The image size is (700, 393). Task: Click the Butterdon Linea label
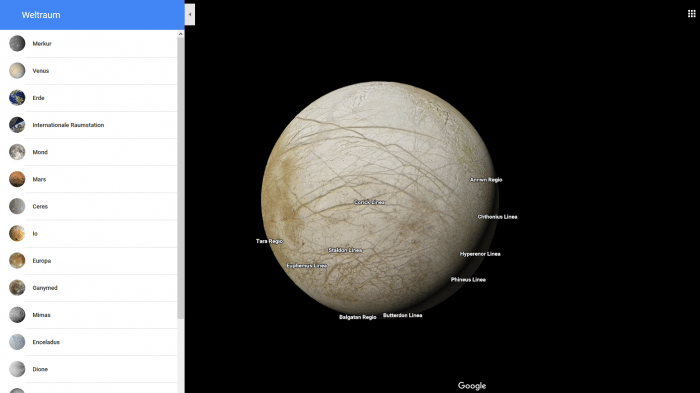tap(402, 315)
